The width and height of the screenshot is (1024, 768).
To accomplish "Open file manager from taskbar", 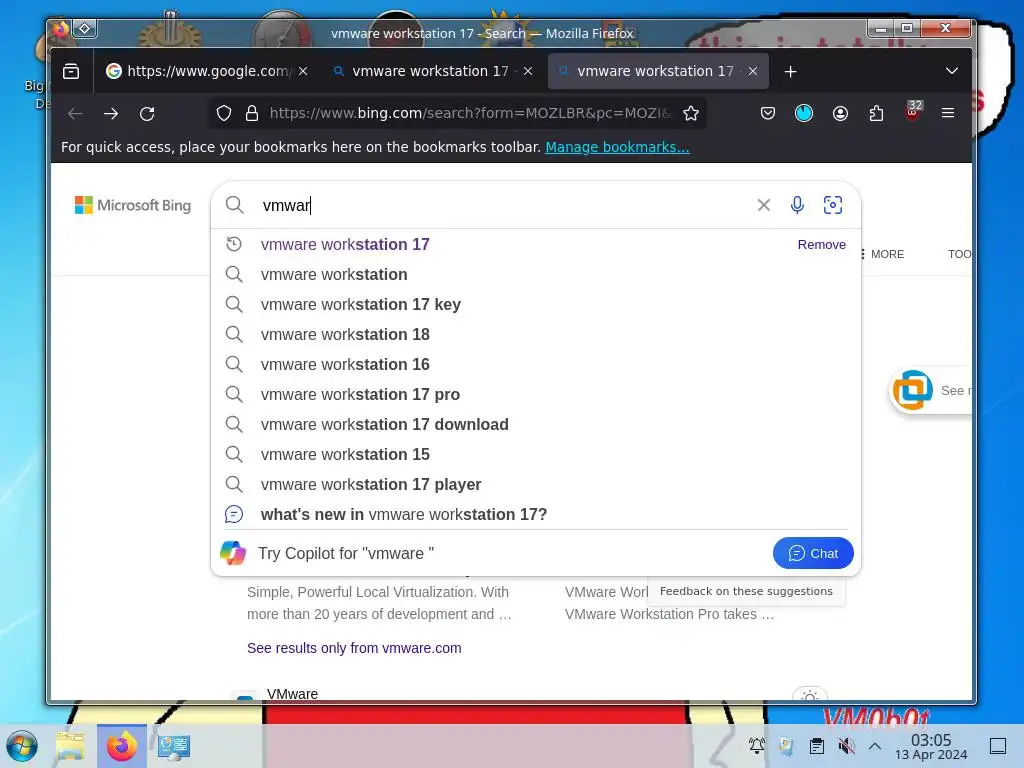I will (x=71, y=746).
